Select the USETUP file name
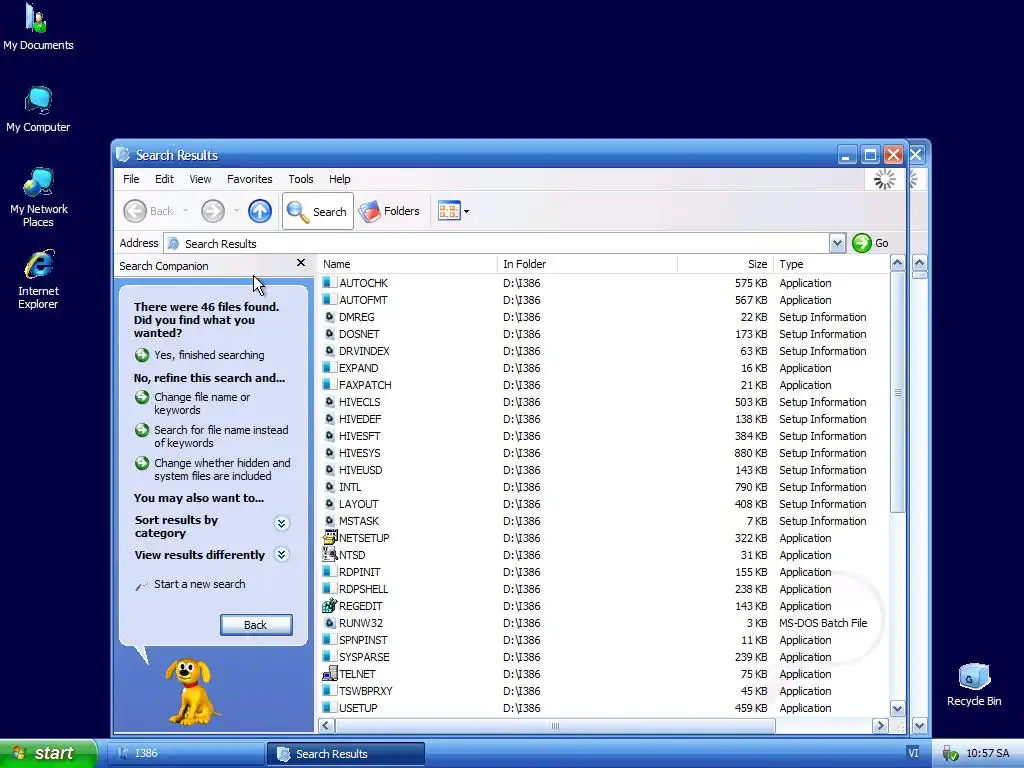1024x768 pixels. (358, 707)
